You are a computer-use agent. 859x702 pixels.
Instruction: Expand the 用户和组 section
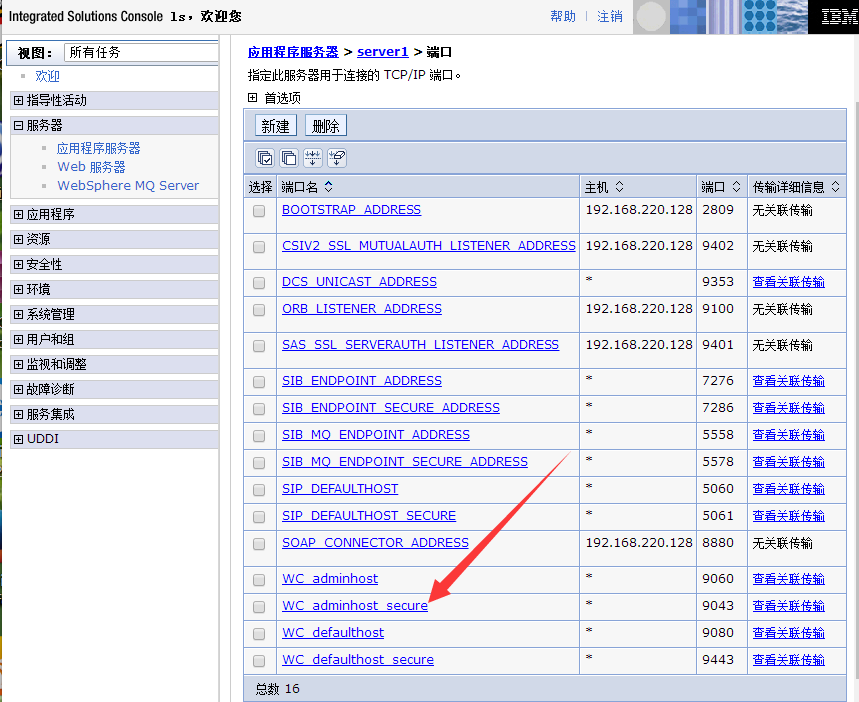(x=19, y=340)
